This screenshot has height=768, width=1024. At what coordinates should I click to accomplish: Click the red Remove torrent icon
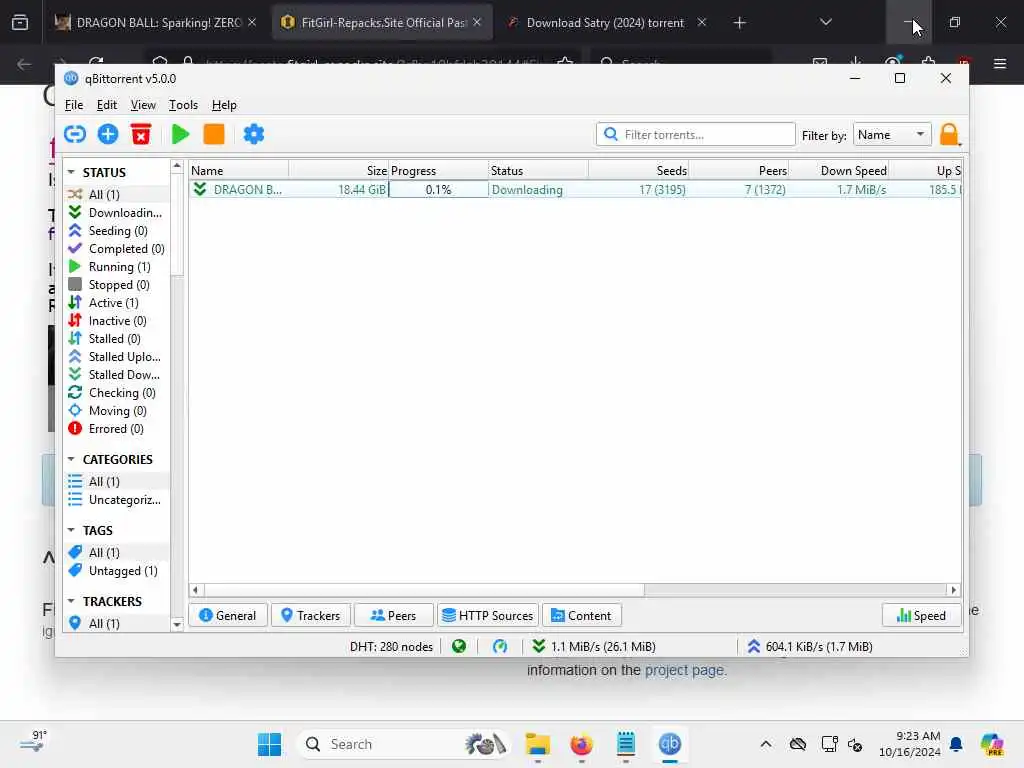(x=141, y=135)
